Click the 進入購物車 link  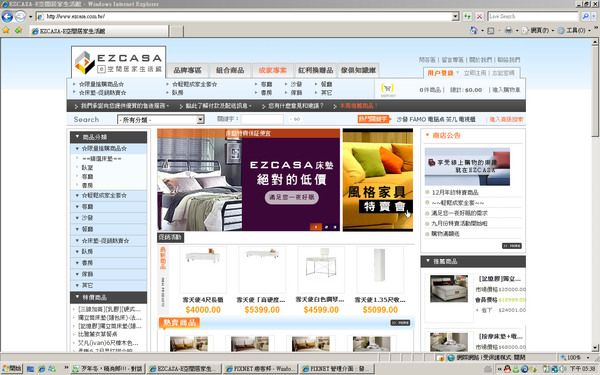(506, 90)
